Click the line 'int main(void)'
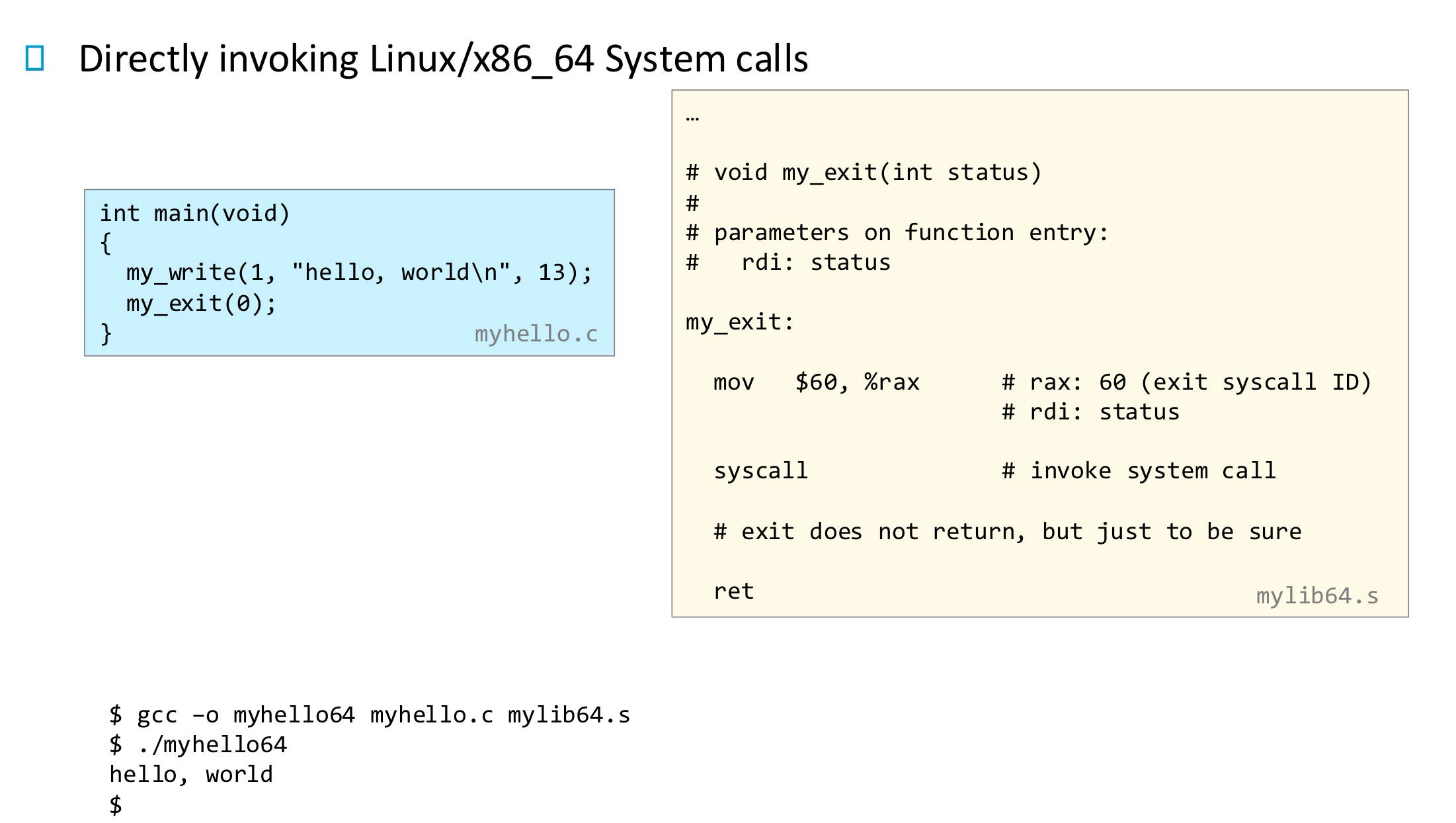Image resolution: width=1456 pixels, height=823 pixels. (x=195, y=213)
